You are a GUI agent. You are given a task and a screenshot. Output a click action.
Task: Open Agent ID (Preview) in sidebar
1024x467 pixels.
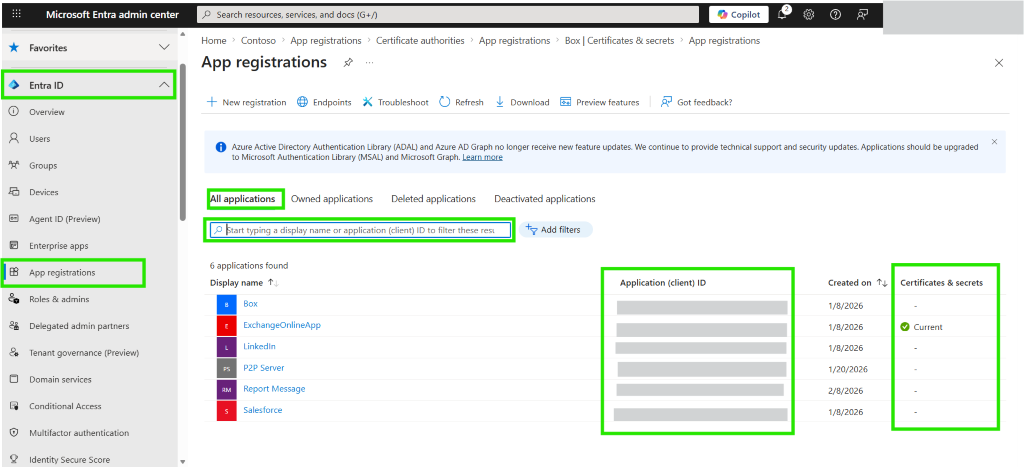(65, 219)
